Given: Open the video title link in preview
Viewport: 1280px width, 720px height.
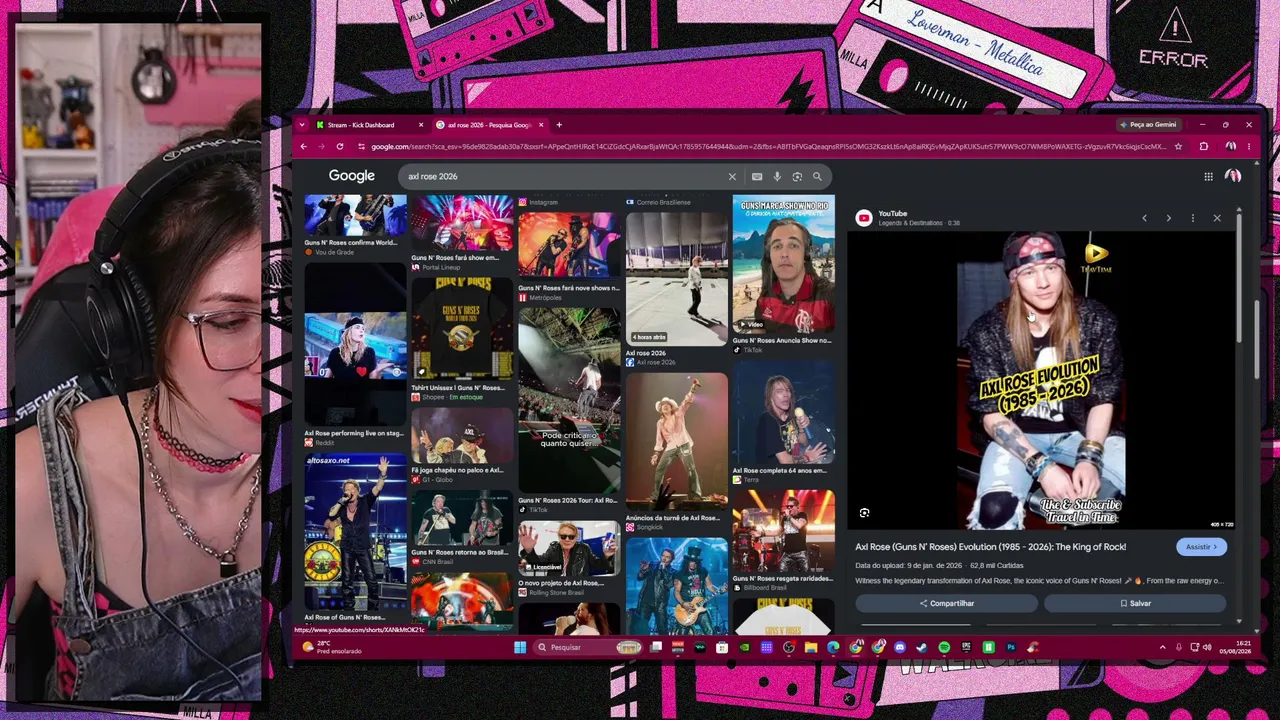Looking at the screenshot, I should click(x=990, y=547).
